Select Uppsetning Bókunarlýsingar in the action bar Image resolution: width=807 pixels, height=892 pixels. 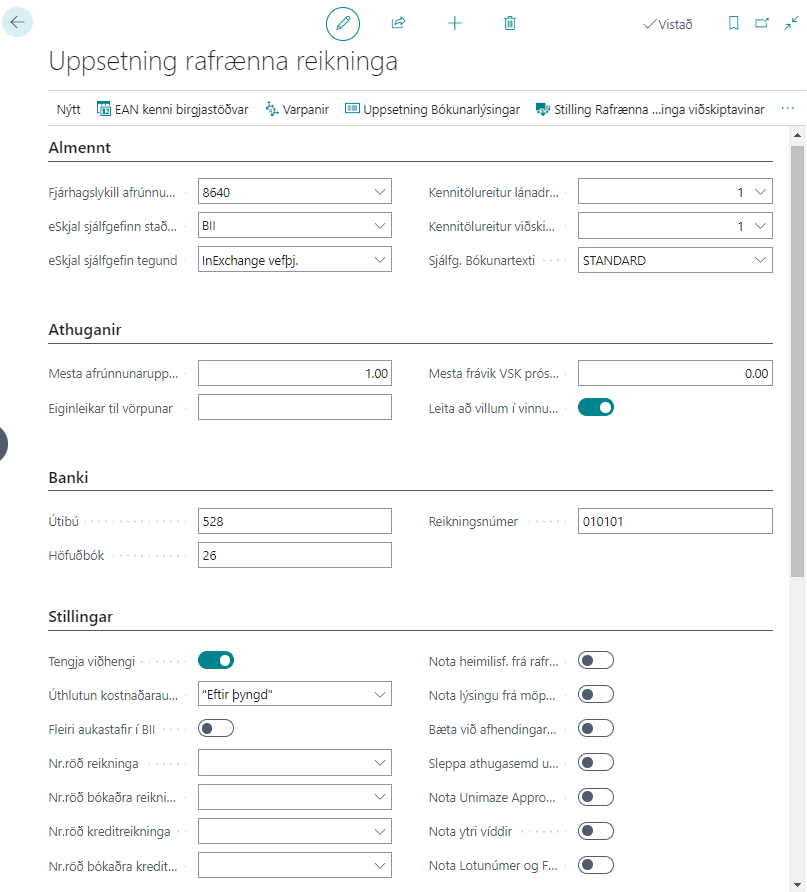[x=432, y=110]
